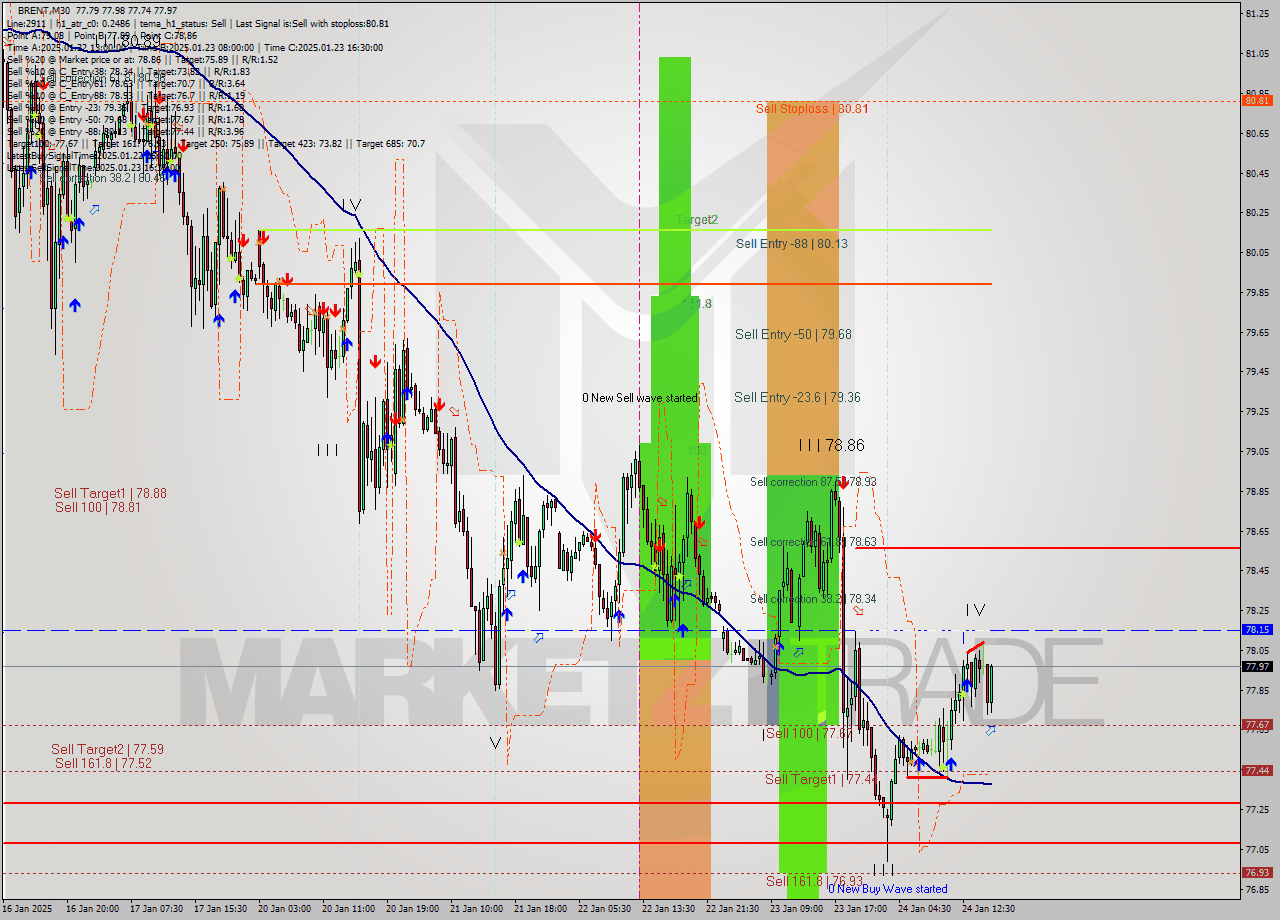The image size is (1280, 920).
Task: Click the '17 Jan 07:30' time axis label
Action: pos(155,909)
